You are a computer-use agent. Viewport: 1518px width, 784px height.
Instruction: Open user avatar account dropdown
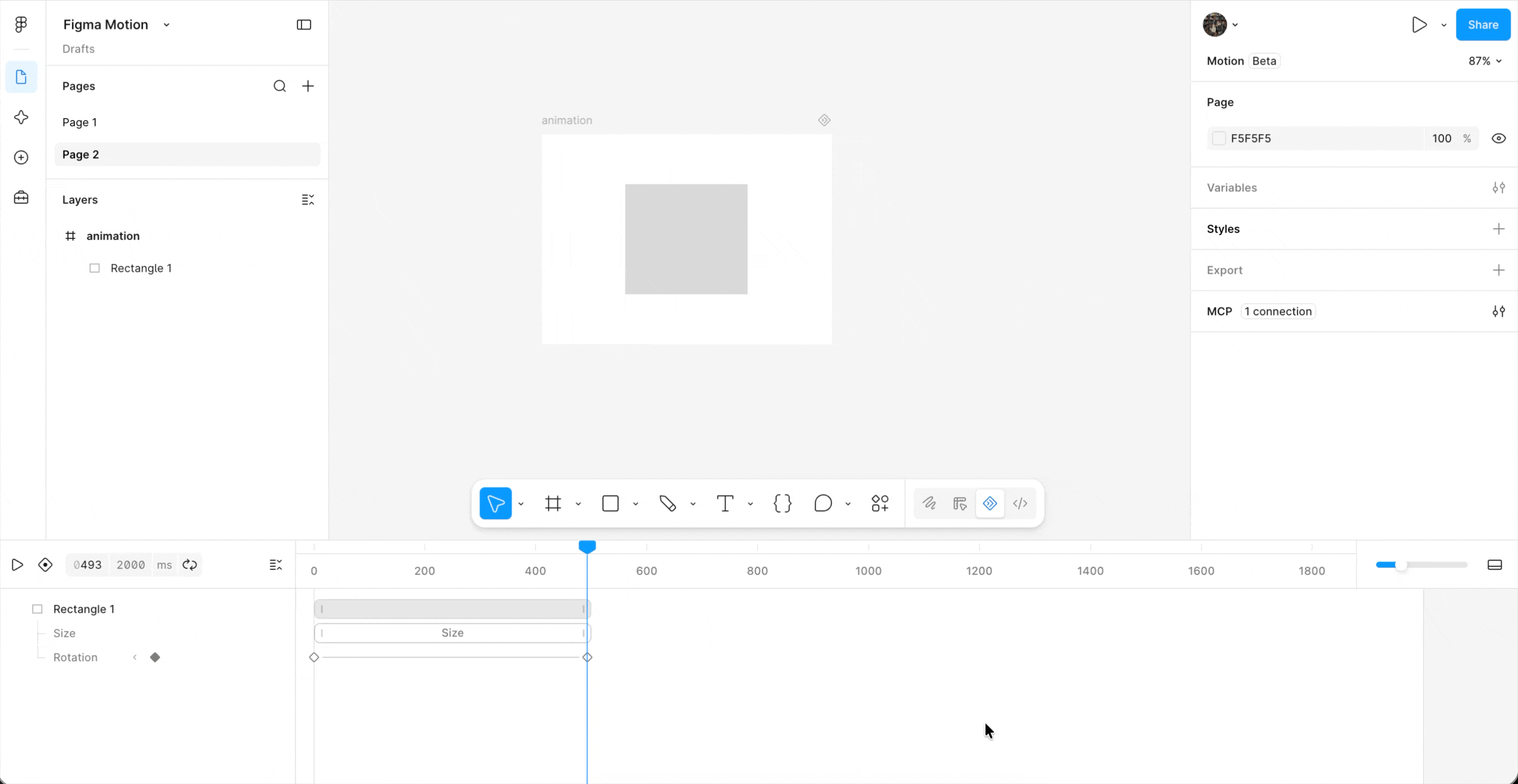pos(1235,25)
